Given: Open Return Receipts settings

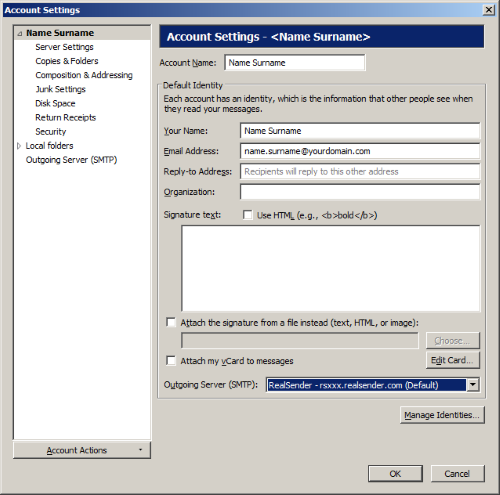Looking at the screenshot, I should 66,117.
